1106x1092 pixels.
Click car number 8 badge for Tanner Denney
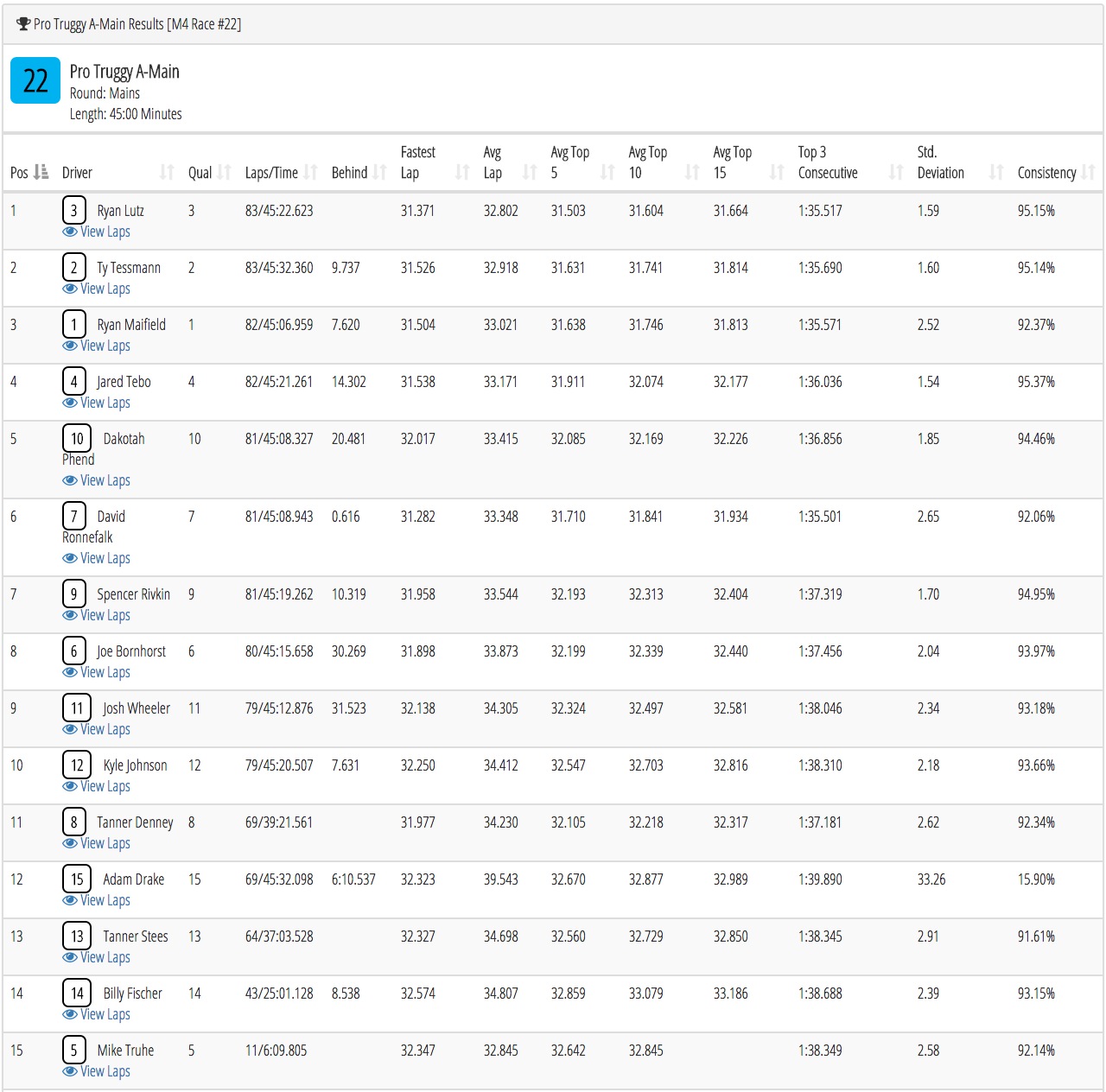click(73, 822)
